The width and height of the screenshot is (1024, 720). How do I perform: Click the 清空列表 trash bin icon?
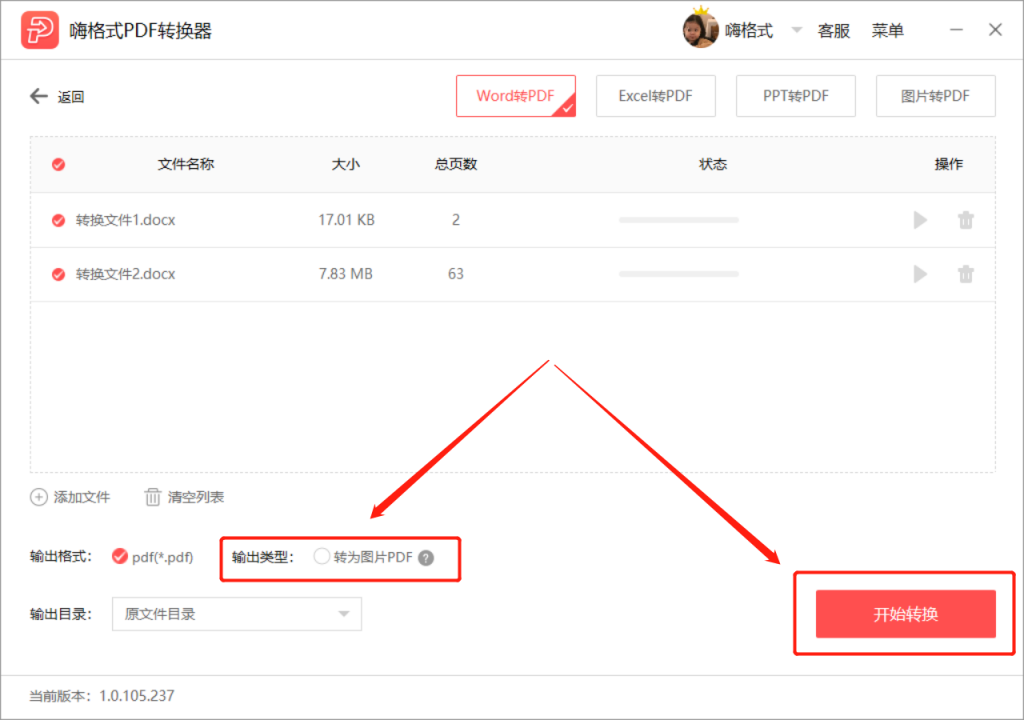pos(152,497)
